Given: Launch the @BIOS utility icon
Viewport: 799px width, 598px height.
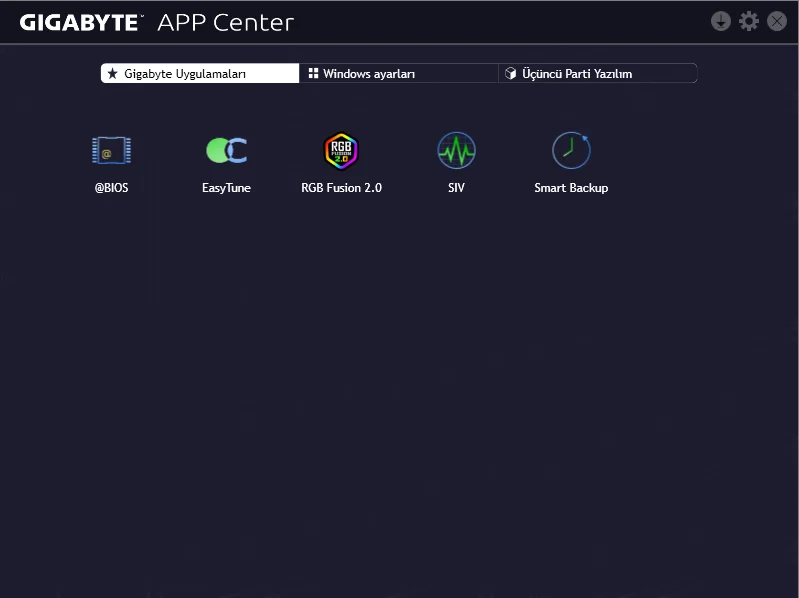Looking at the screenshot, I should pyautogui.click(x=111, y=150).
